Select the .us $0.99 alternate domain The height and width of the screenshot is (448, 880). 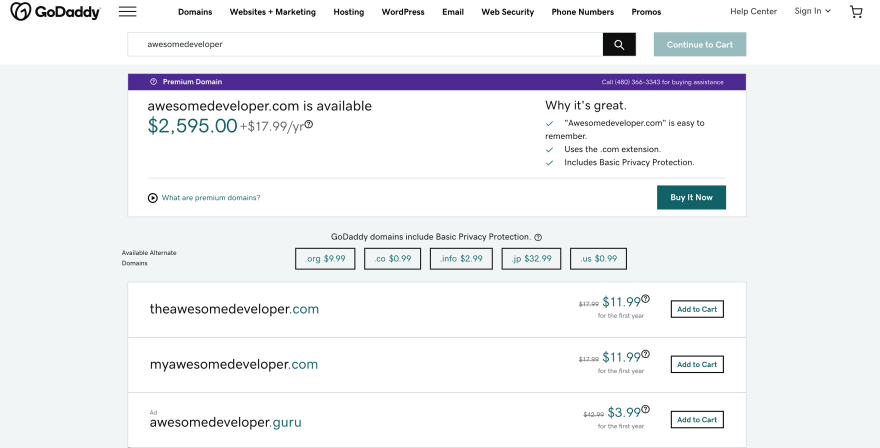(x=598, y=259)
